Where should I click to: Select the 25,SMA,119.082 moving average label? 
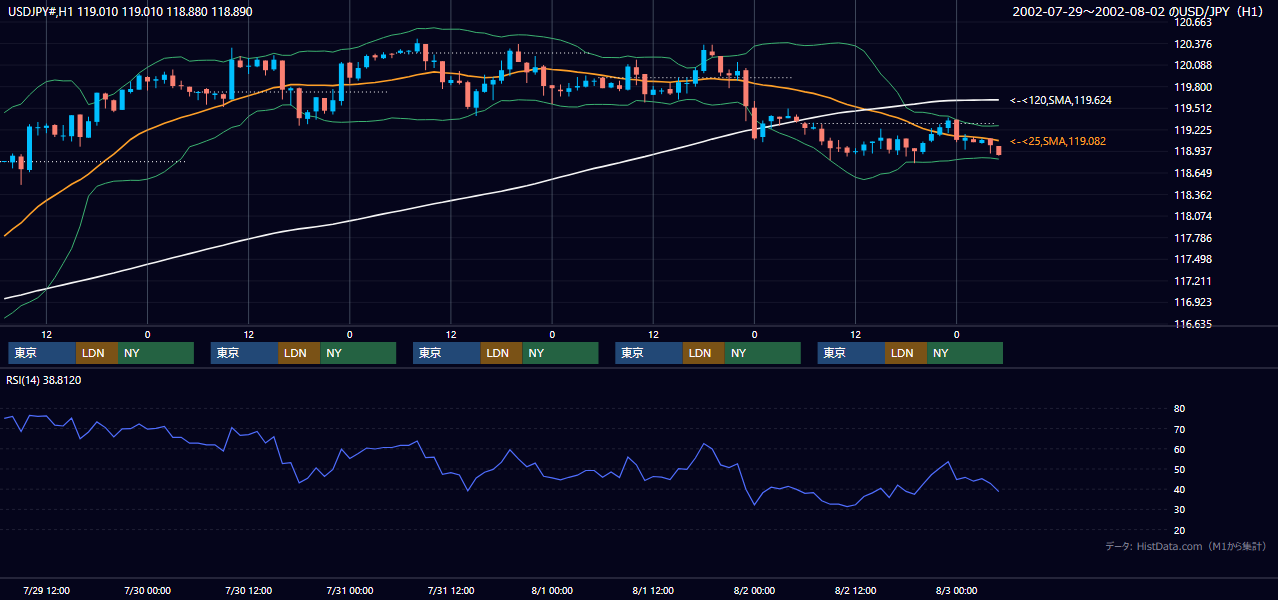click(x=1058, y=141)
